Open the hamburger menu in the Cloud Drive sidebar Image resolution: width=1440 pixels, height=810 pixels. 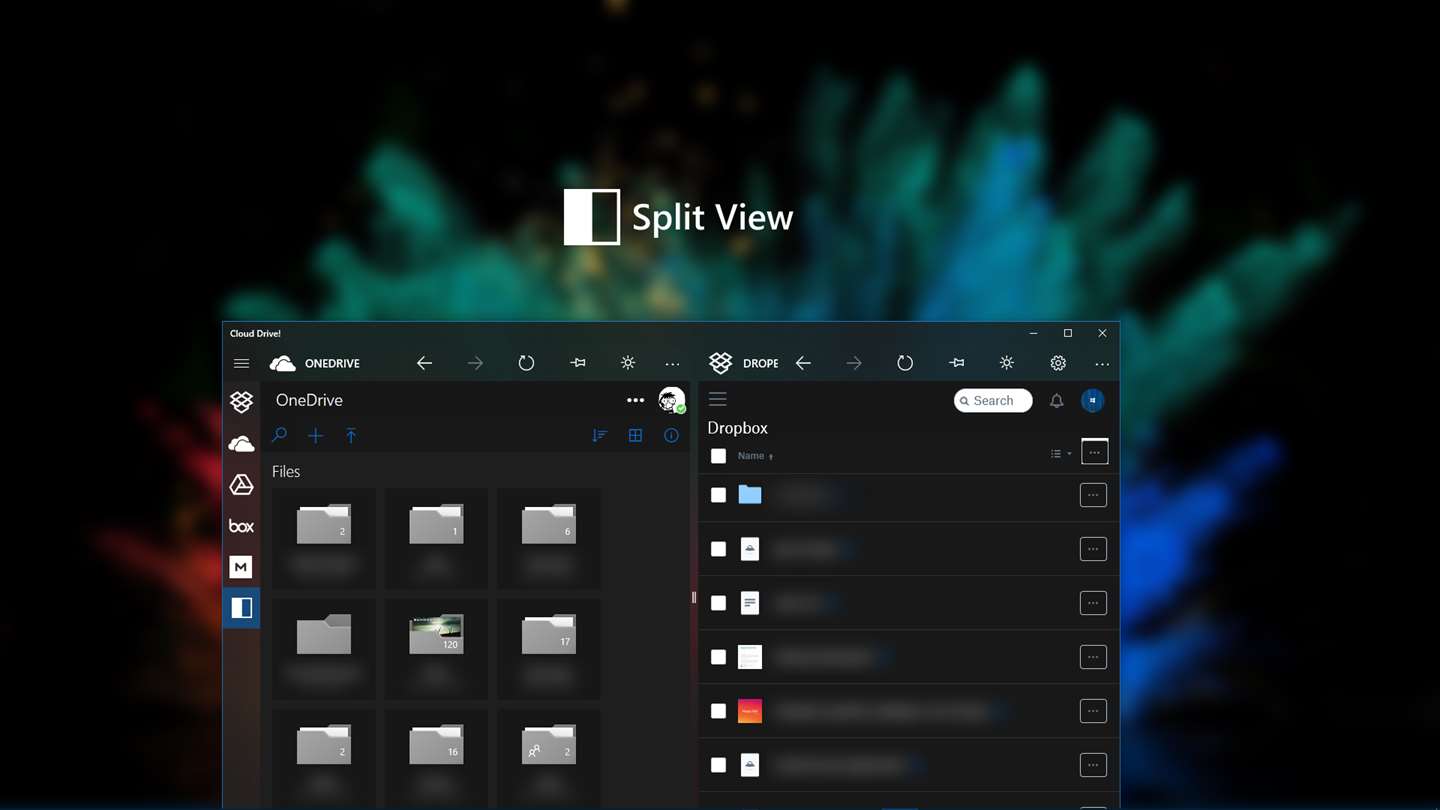[241, 363]
